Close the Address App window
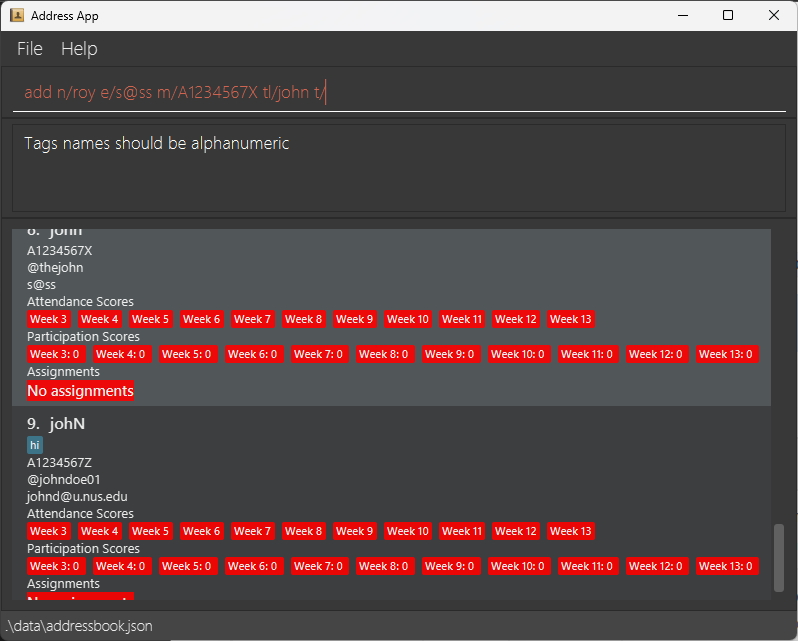This screenshot has width=798, height=641. [774, 15]
